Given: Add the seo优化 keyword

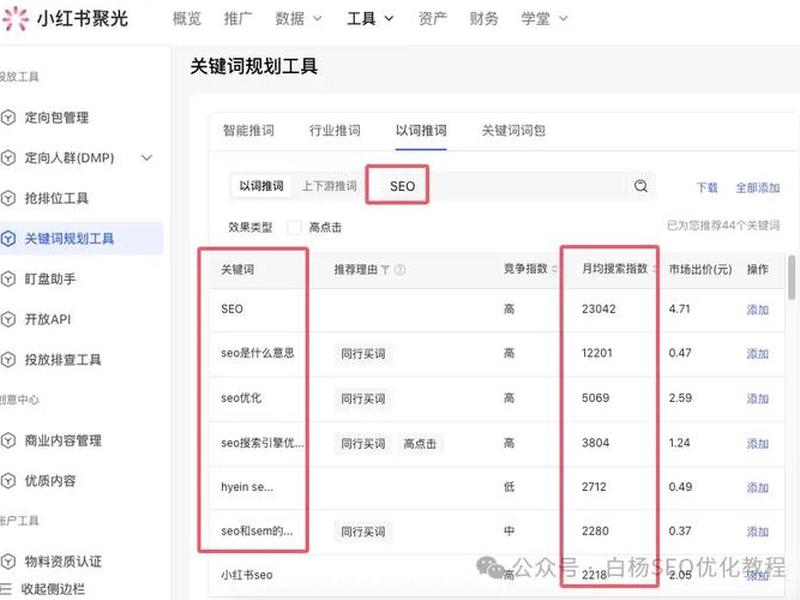Looking at the screenshot, I should 758,398.
